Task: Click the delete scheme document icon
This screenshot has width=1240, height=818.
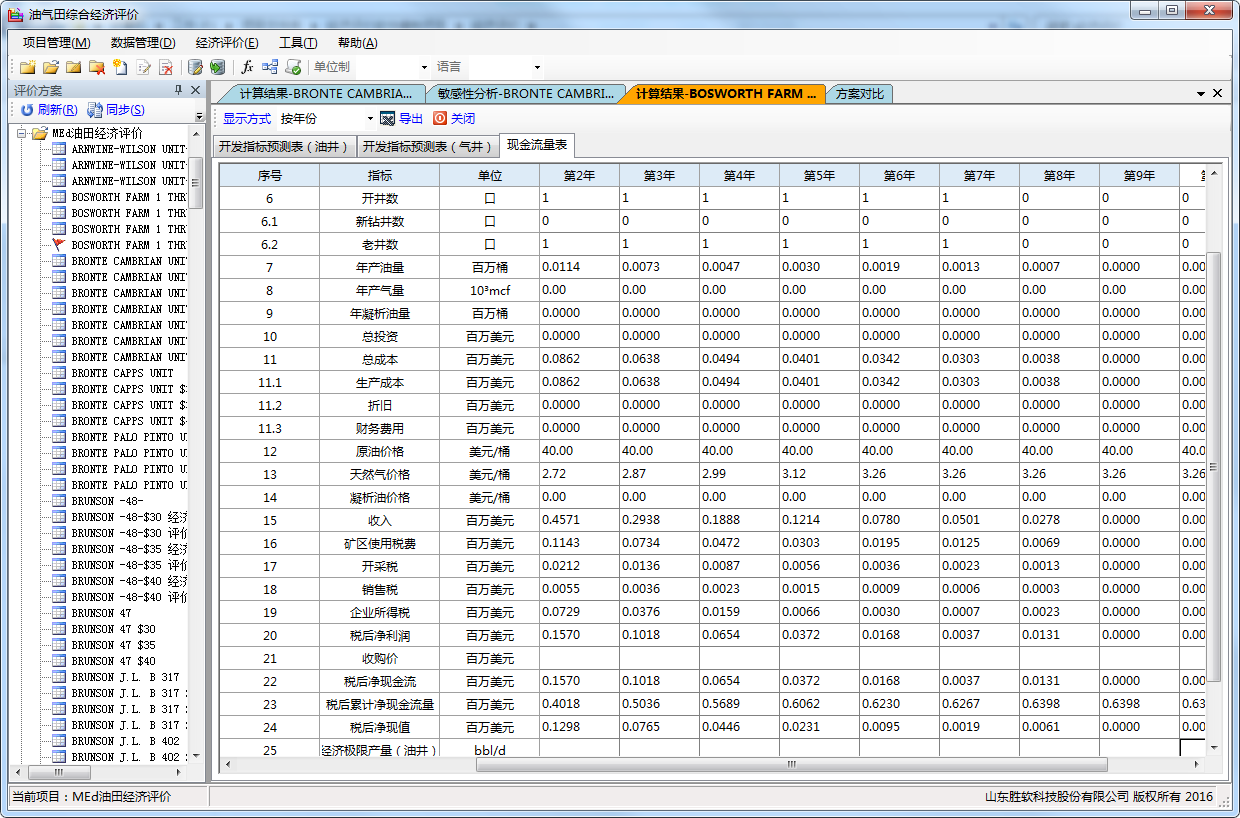Action: click(x=166, y=67)
